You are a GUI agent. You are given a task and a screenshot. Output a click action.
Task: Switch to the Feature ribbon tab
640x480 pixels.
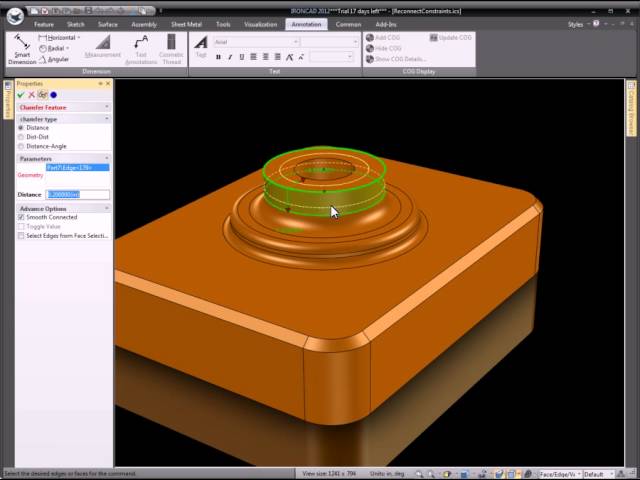click(x=44, y=24)
